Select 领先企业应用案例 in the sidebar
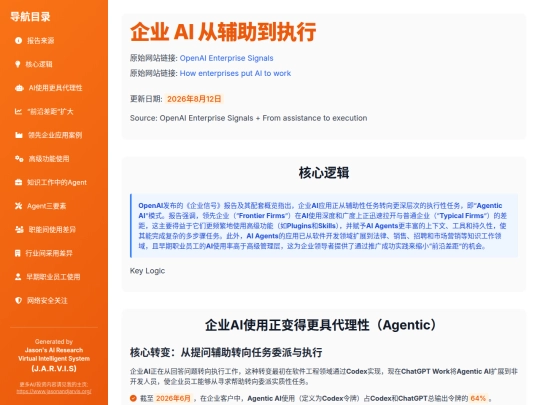Screen dimensions: 540x405 point(55,135)
